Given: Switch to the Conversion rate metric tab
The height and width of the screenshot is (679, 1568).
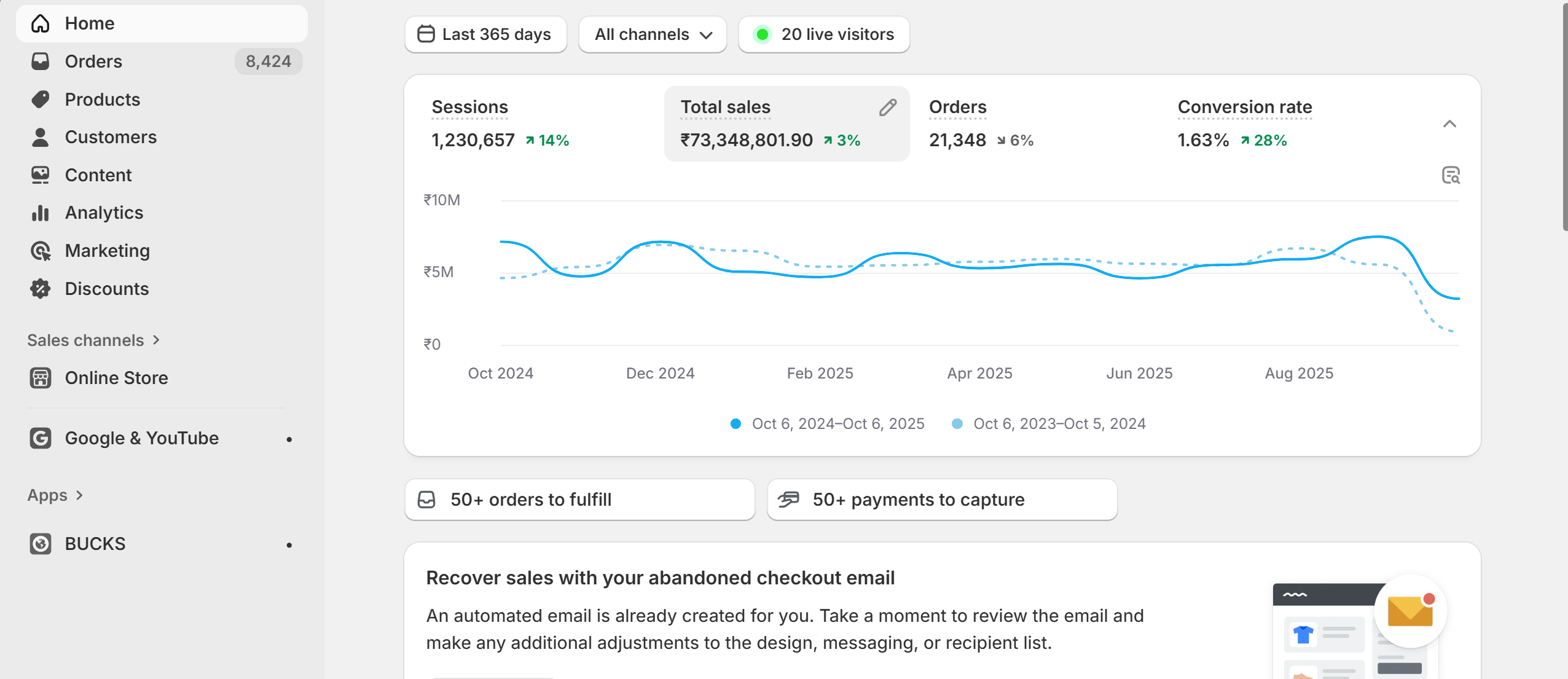Looking at the screenshot, I should (1244, 108).
